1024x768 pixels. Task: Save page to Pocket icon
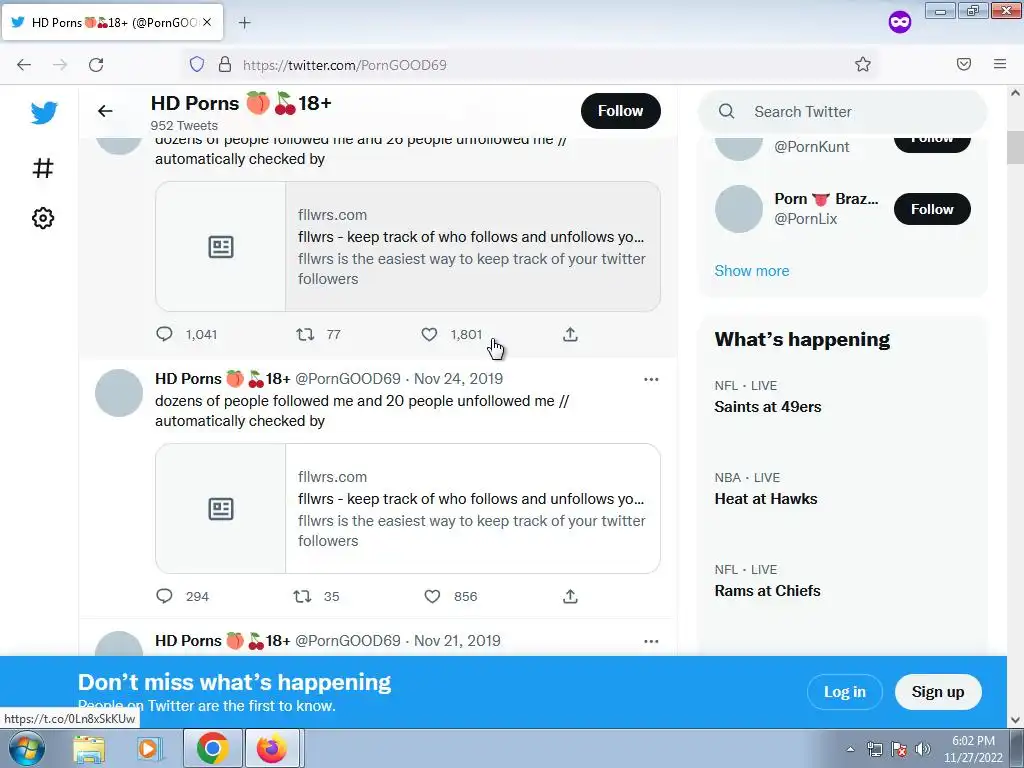(964, 64)
